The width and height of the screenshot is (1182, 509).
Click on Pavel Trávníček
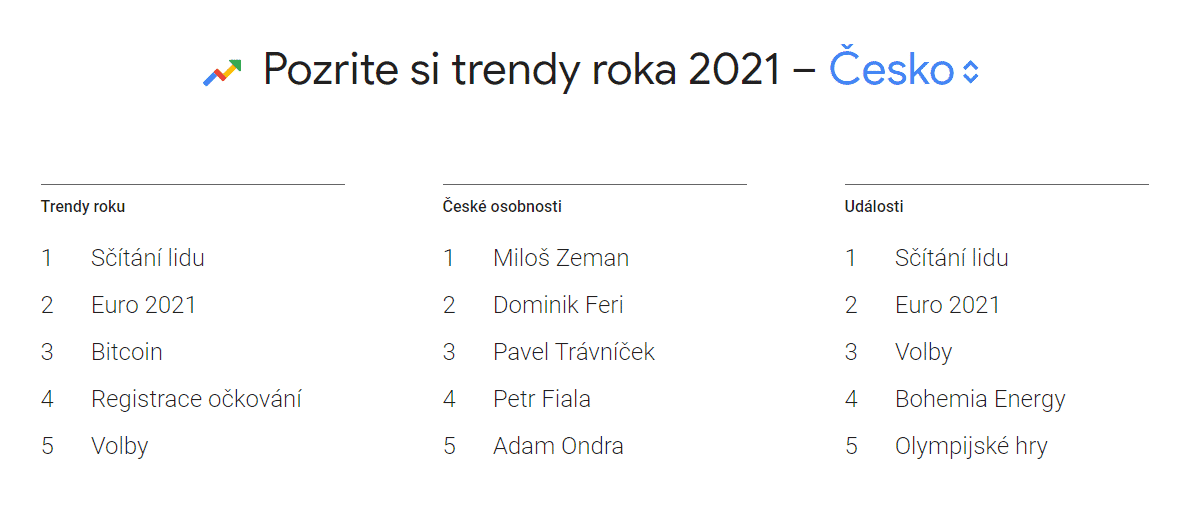coord(573,352)
